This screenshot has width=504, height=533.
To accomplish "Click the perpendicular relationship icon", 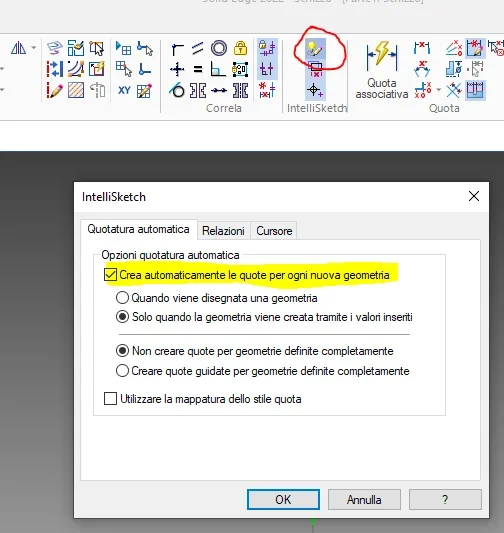I will click(x=218, y=69).
